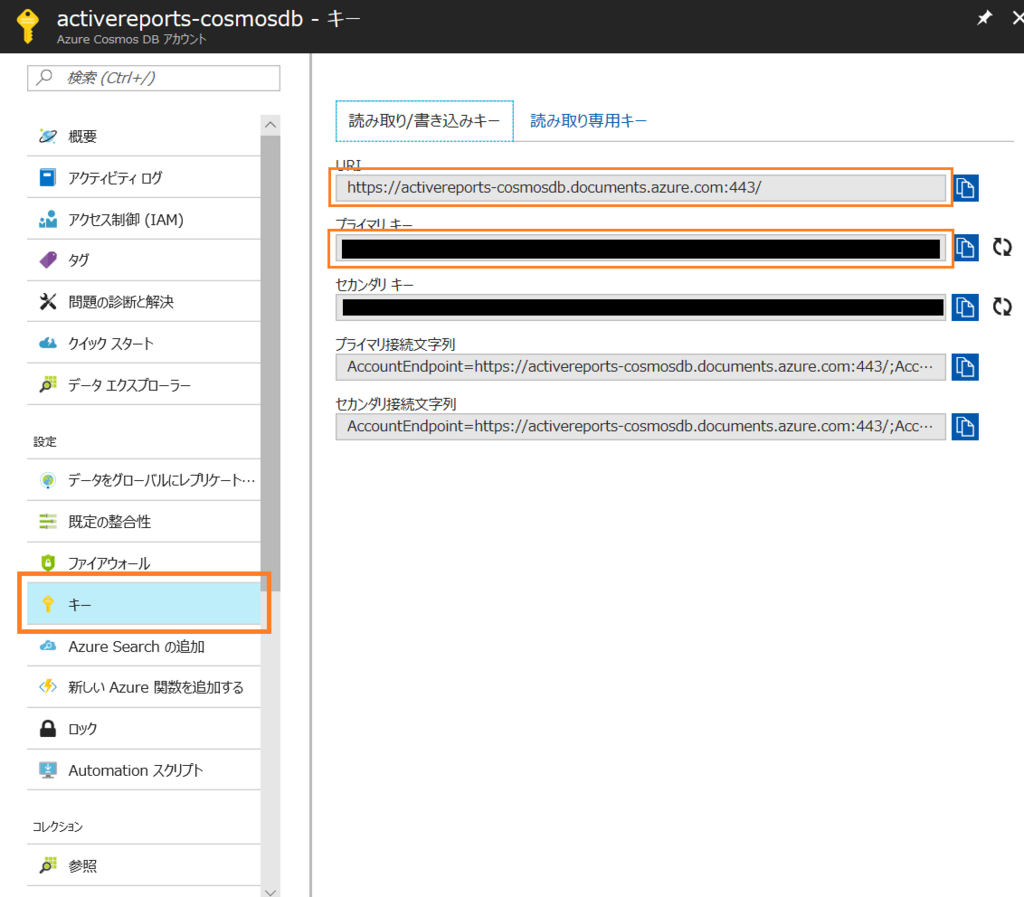This screenshot has height=897, width=1024.
Task: Click the アクセス制御 (IAM) people icon
Action: [48, 219]
